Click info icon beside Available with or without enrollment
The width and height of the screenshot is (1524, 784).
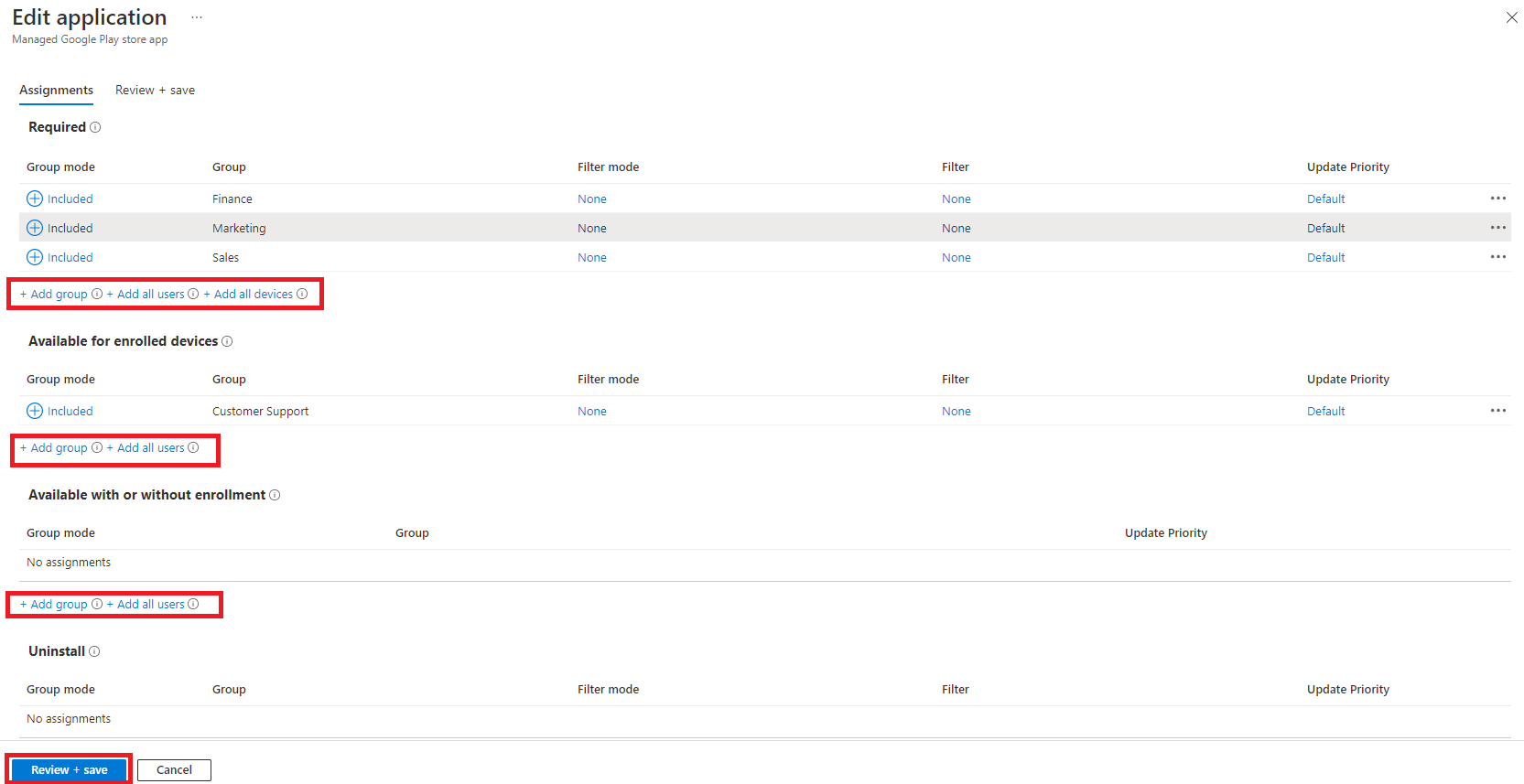click(x=275, y=495)
